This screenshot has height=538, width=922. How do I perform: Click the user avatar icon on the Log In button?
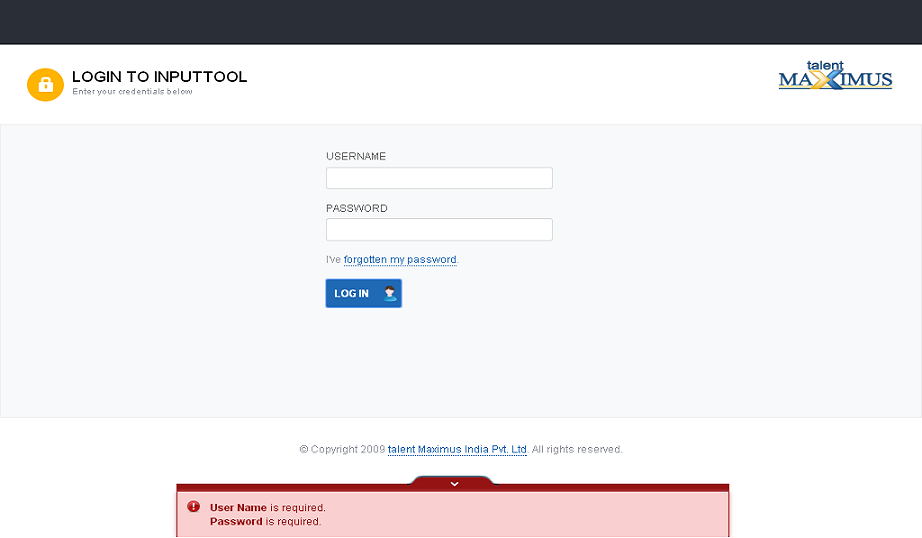(x=390, y=293)
